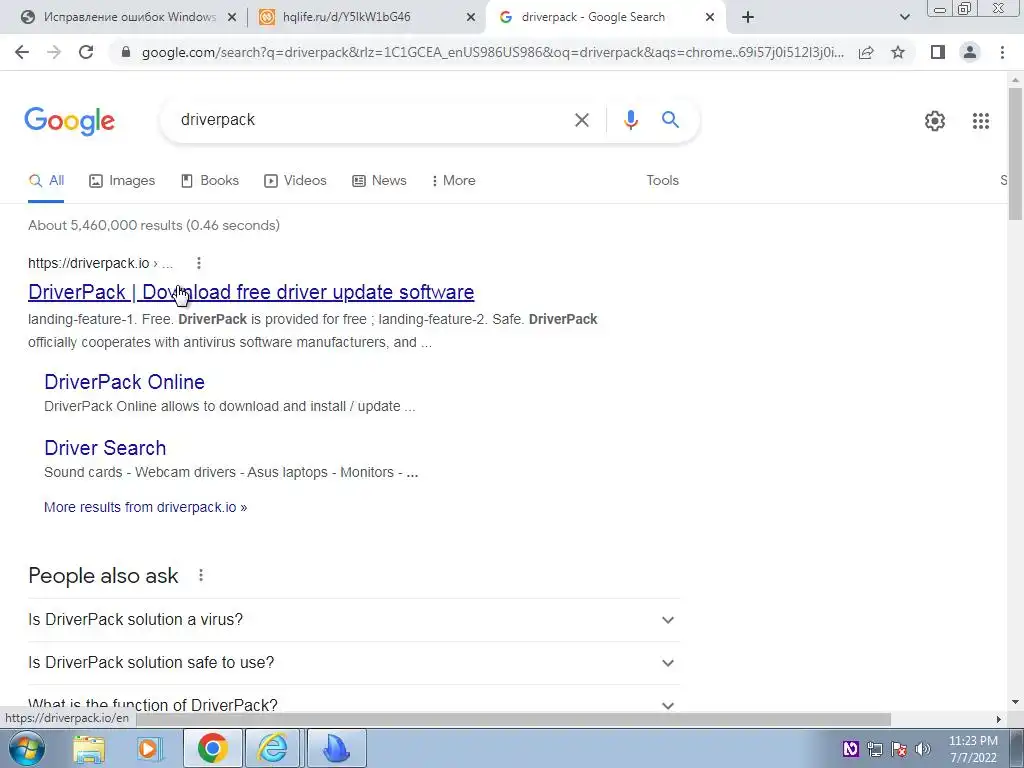The height and width of the screenshot is (768, 1024).
Task: Click More results from driverpack.io
Action: (145, 507)
